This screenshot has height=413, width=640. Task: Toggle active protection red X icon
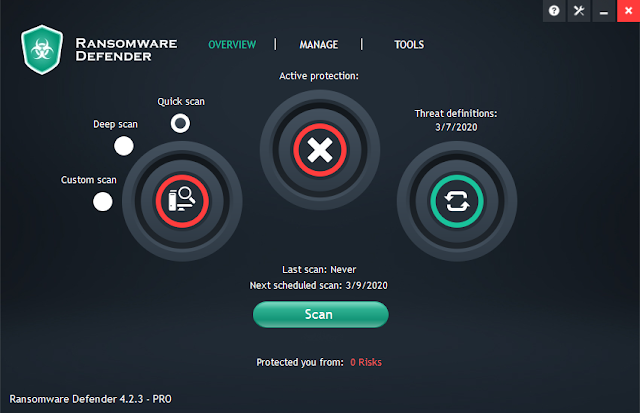pos(320,150)
